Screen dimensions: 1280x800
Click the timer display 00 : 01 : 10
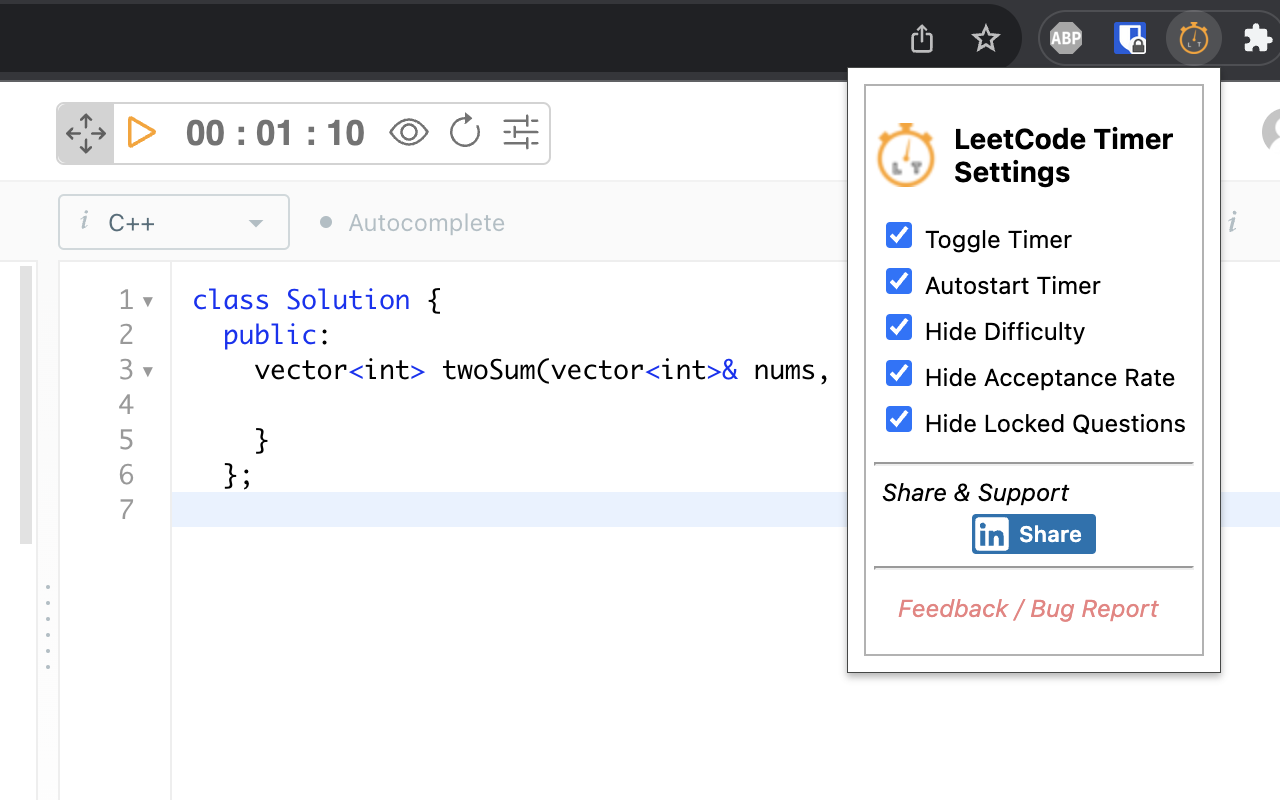pos(275,133)
